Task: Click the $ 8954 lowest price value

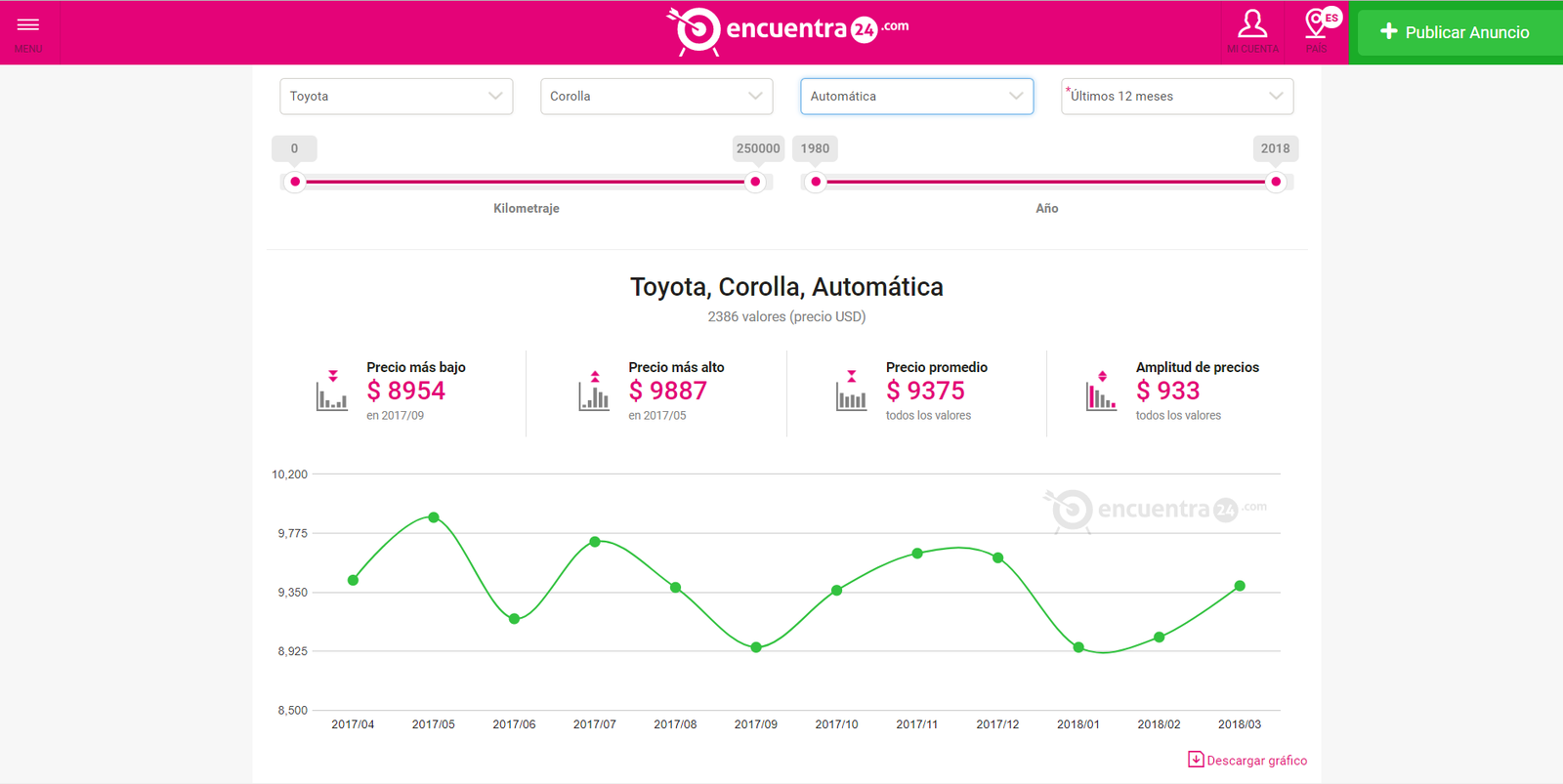Action: 406,391
